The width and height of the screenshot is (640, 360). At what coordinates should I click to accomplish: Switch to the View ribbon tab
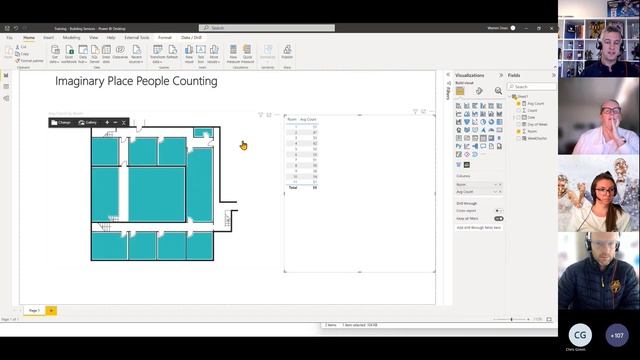pyautogui.click(x=93, y=38)
